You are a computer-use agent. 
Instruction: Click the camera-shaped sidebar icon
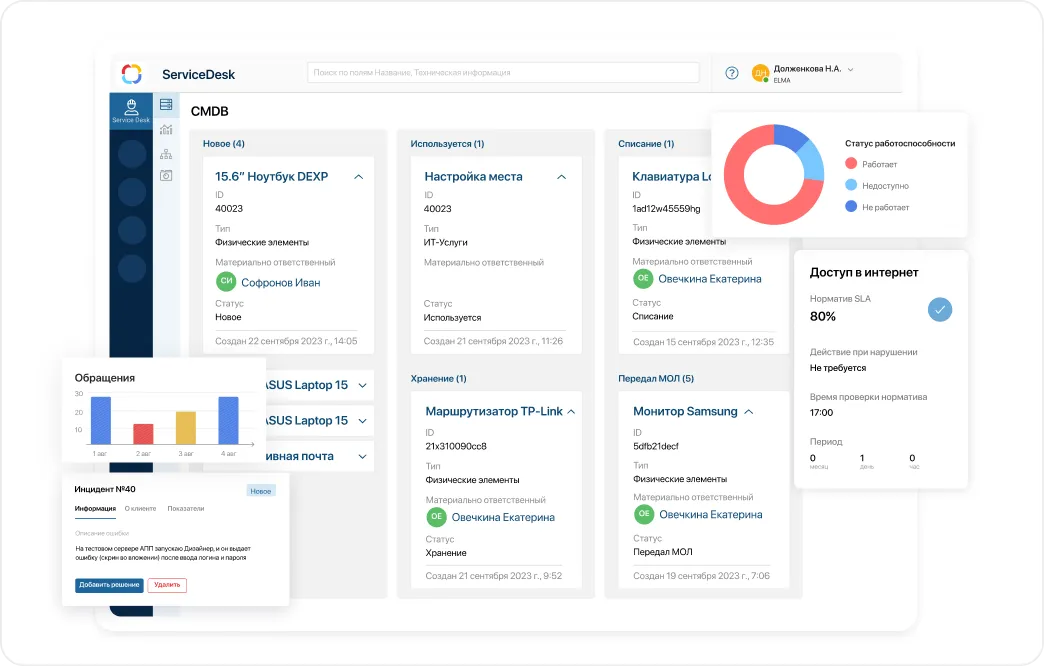click(x=166, y=175)
